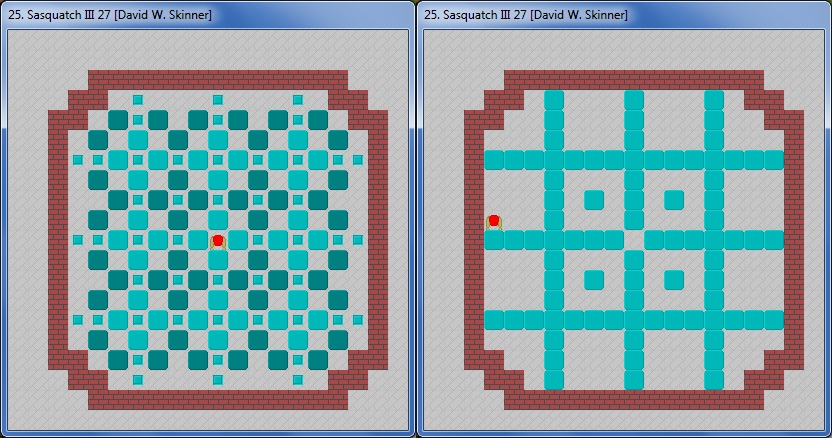Click light box directly below player, left window
The width and height of the screenshot is (832, 438).
click(218, 260)
